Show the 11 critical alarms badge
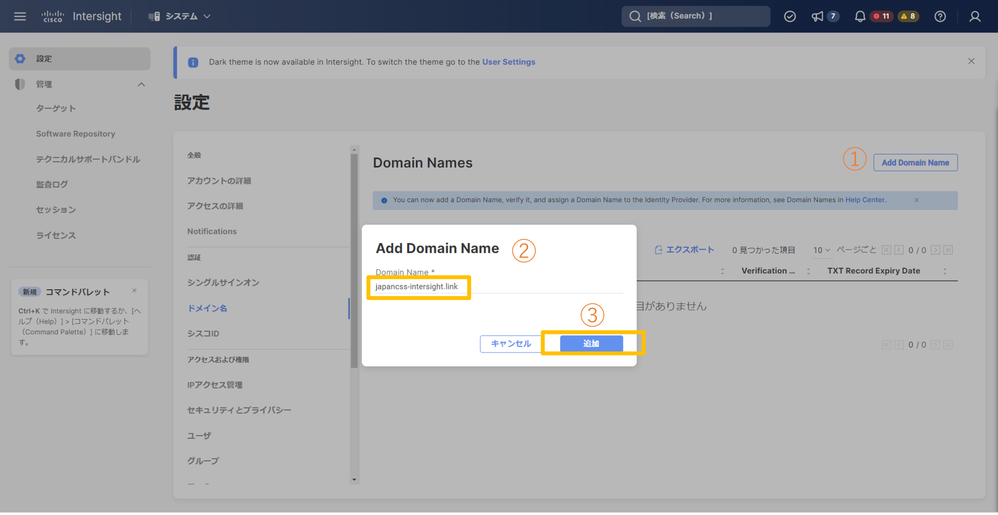Screen dimensions: 998x515 tap(882, 17)
